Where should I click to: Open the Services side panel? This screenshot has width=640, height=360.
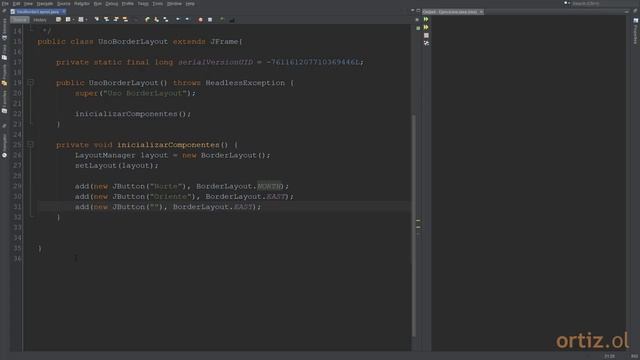(4, 29)
